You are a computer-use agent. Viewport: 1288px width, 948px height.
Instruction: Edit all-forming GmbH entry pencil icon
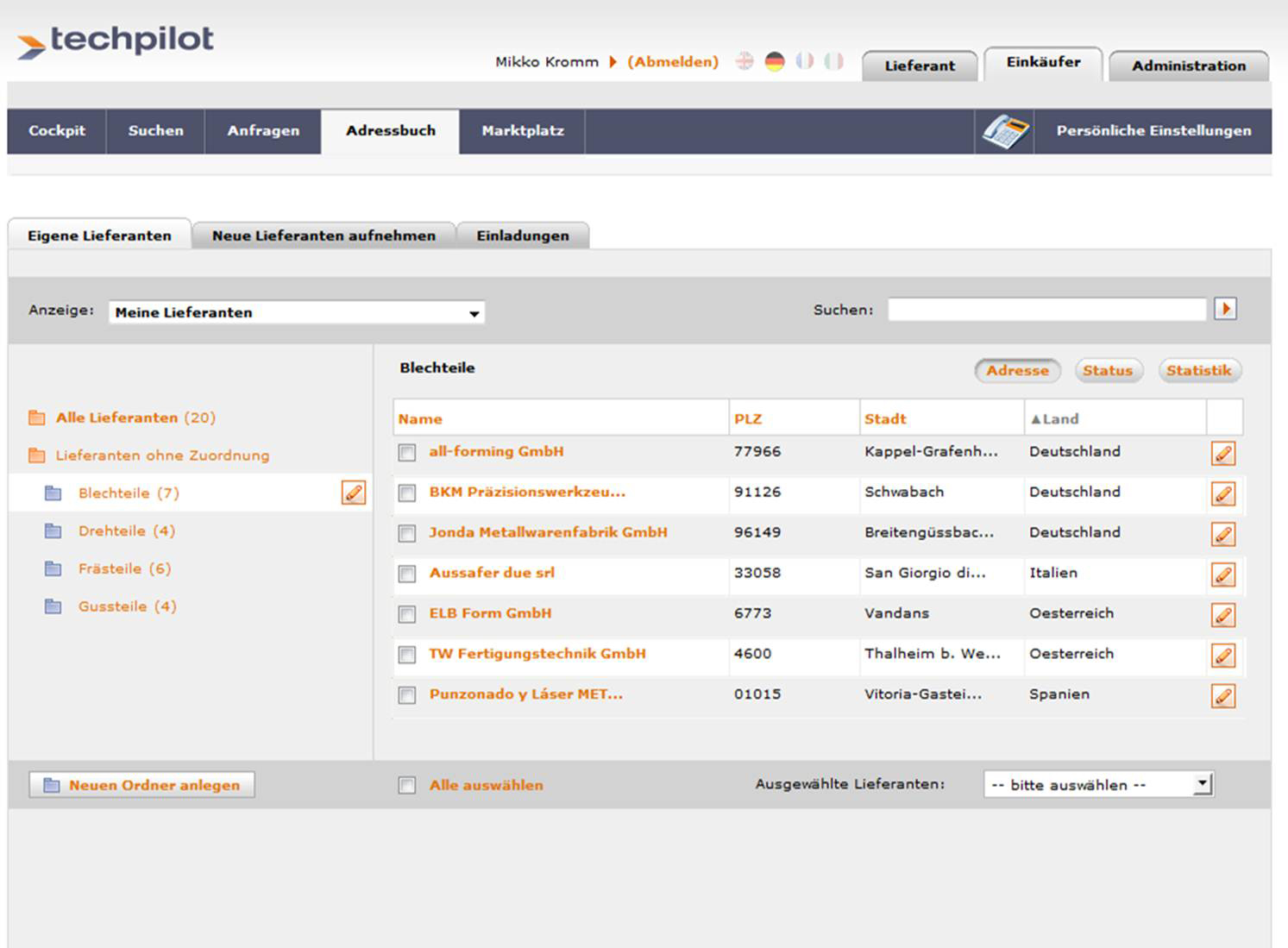1222,453
